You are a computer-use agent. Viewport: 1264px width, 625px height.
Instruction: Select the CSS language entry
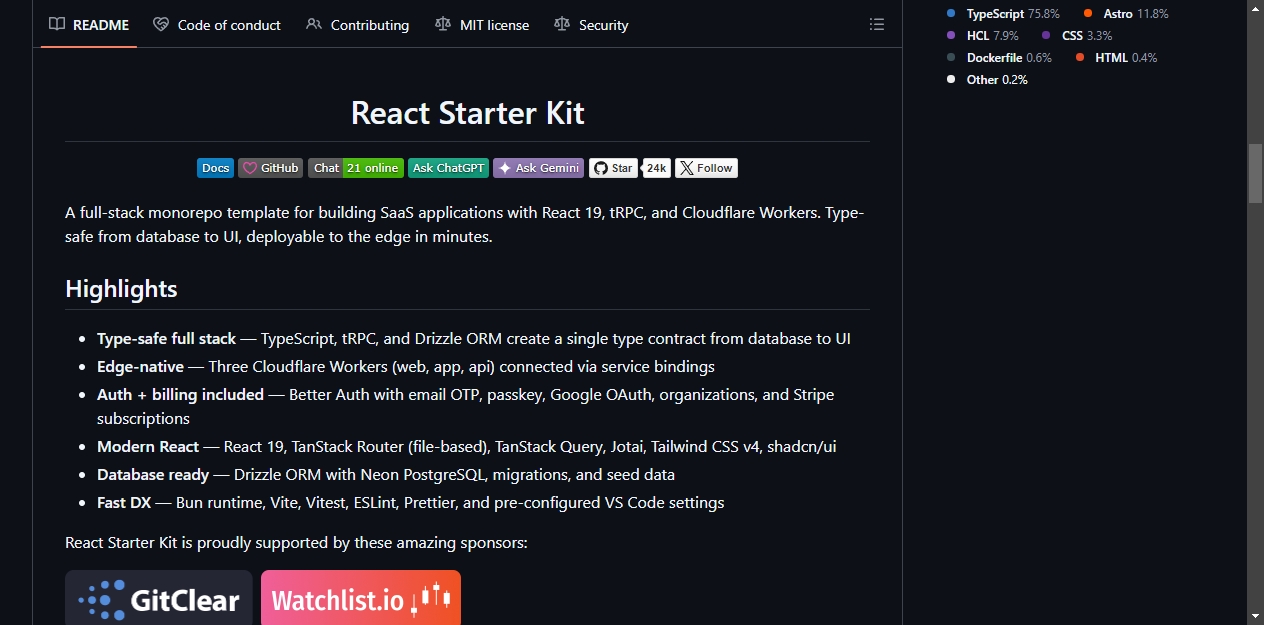pos(1077,36)
